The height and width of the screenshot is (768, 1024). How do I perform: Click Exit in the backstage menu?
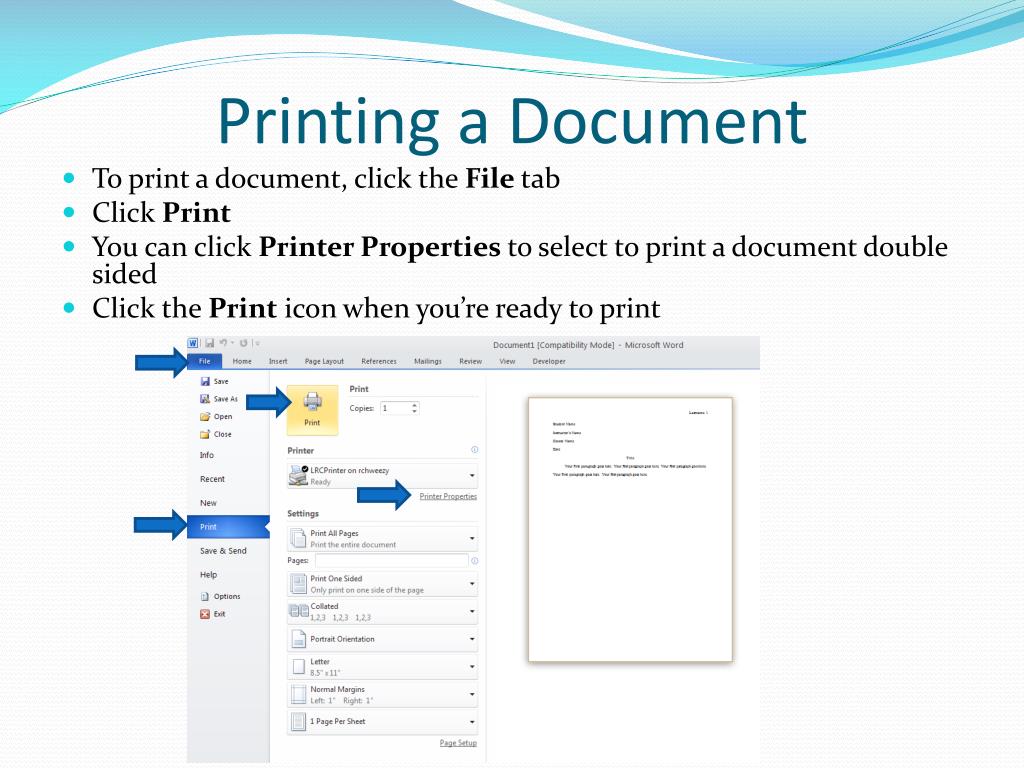213,614
